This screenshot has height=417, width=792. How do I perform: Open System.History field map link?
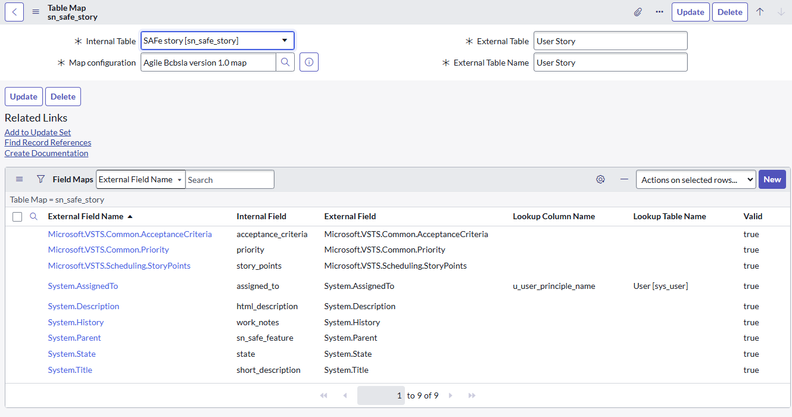coord(76,323)
